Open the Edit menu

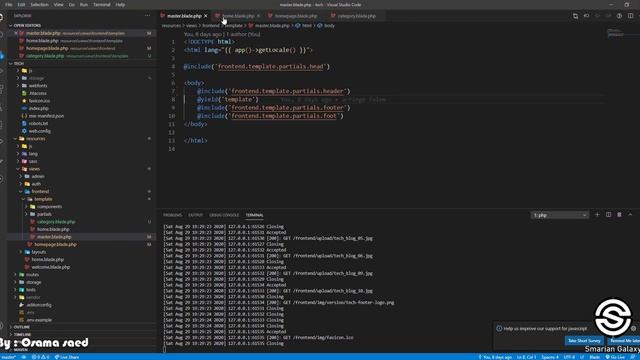[21, 4]
